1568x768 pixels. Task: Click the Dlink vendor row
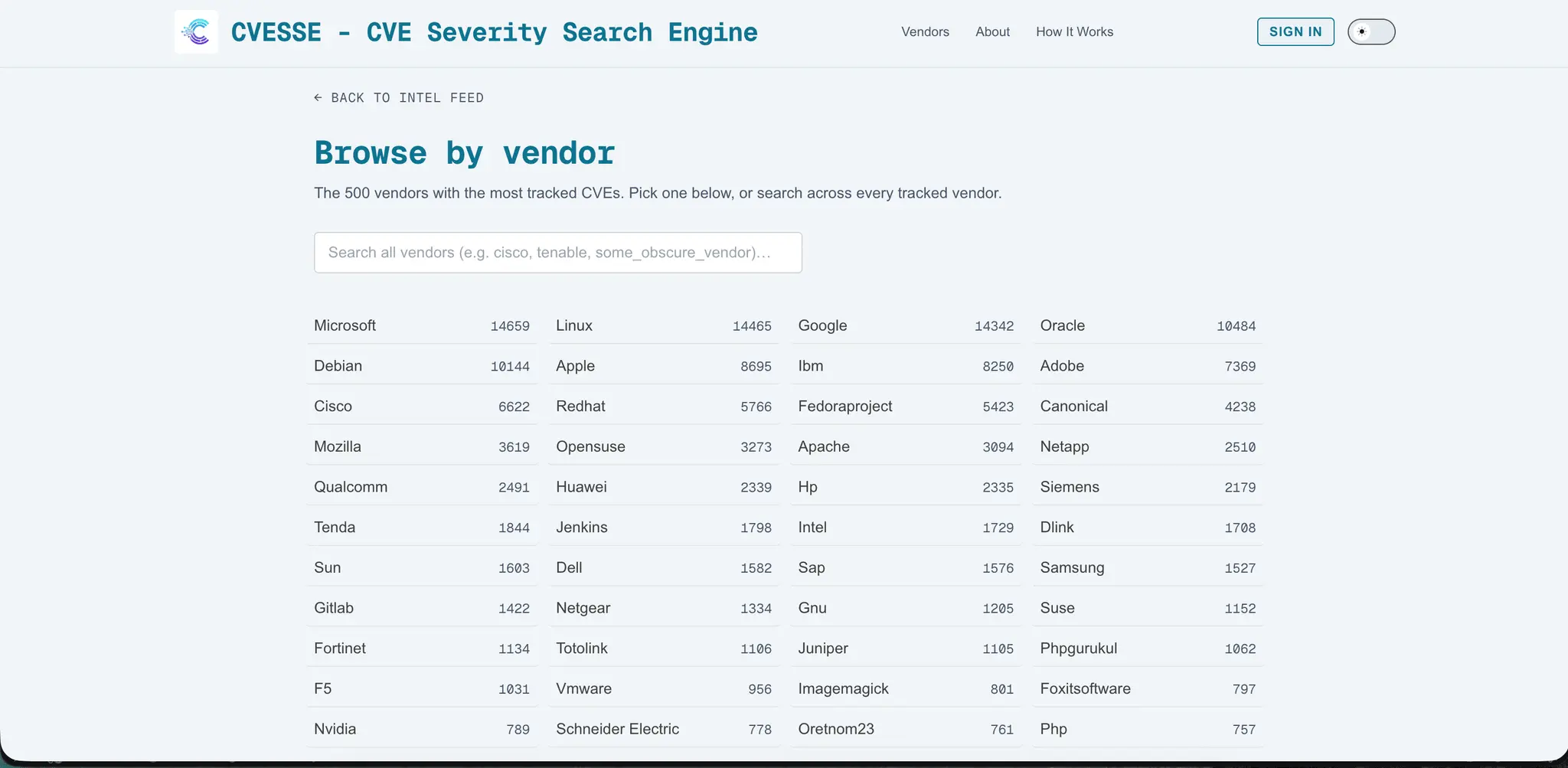pyautogui.click(x=1148, y=528)
